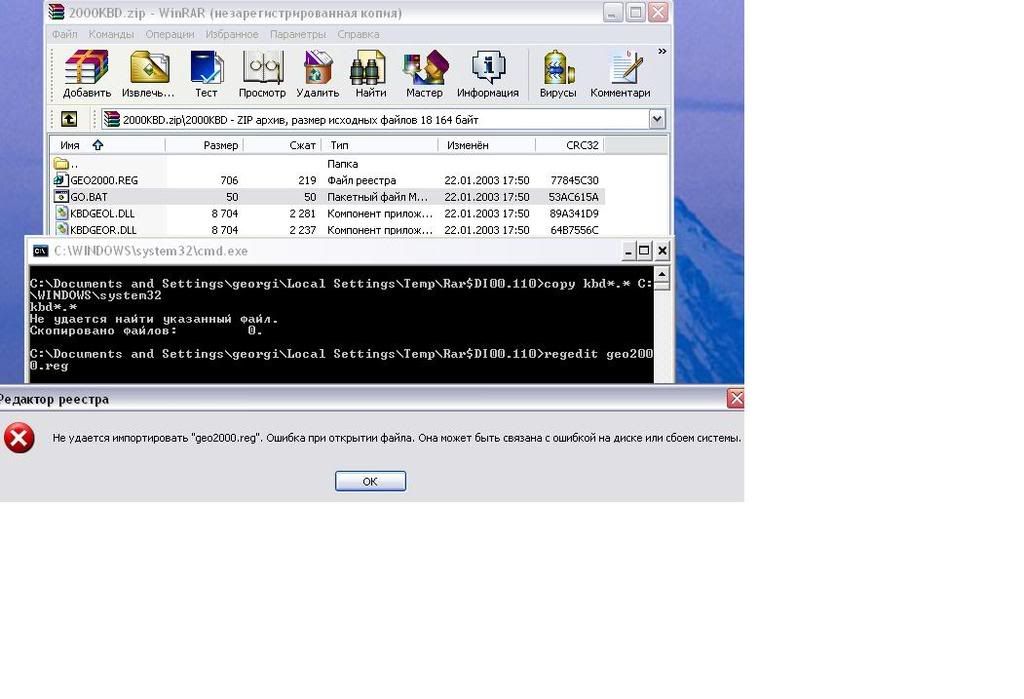Image resolution: width=1024 pixels, height=699 pixels.
Task: Click the cmd window scrollbar thumb
Action: (x=662, y=285)
